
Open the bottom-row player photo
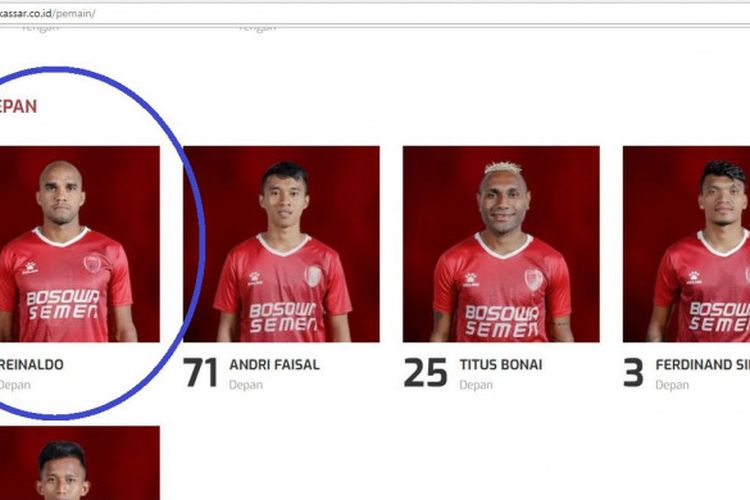click(x=79, y=463)
